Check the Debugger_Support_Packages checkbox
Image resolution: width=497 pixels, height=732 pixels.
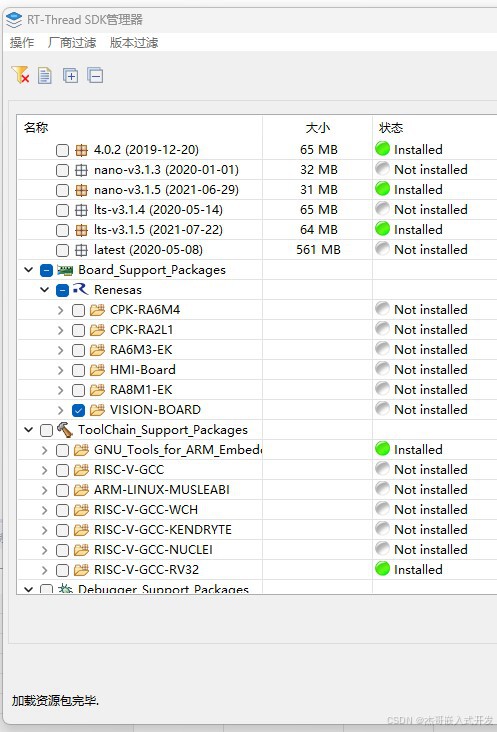46,589
